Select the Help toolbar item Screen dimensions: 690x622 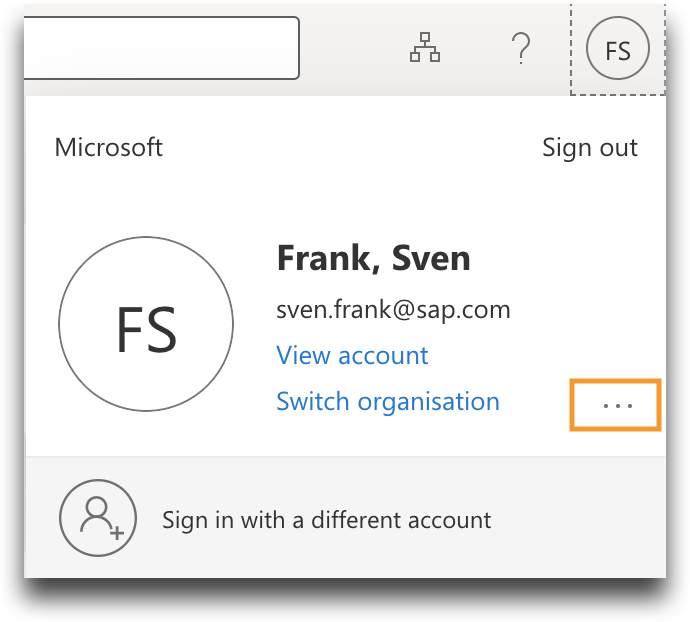[x=520, y=48]
